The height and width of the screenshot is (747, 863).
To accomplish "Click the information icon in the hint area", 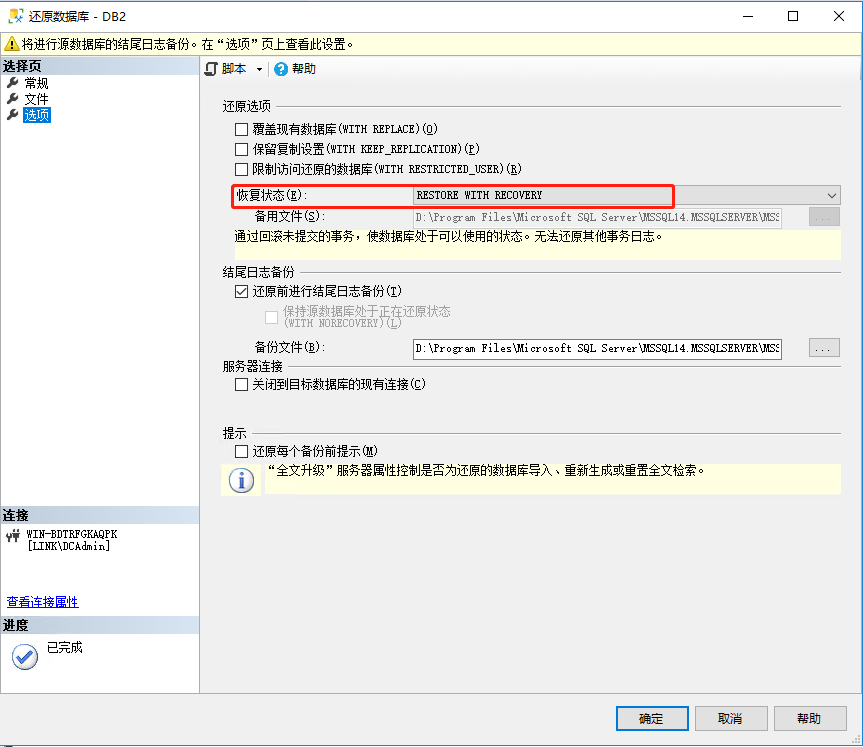I will (x=241, y=480).
